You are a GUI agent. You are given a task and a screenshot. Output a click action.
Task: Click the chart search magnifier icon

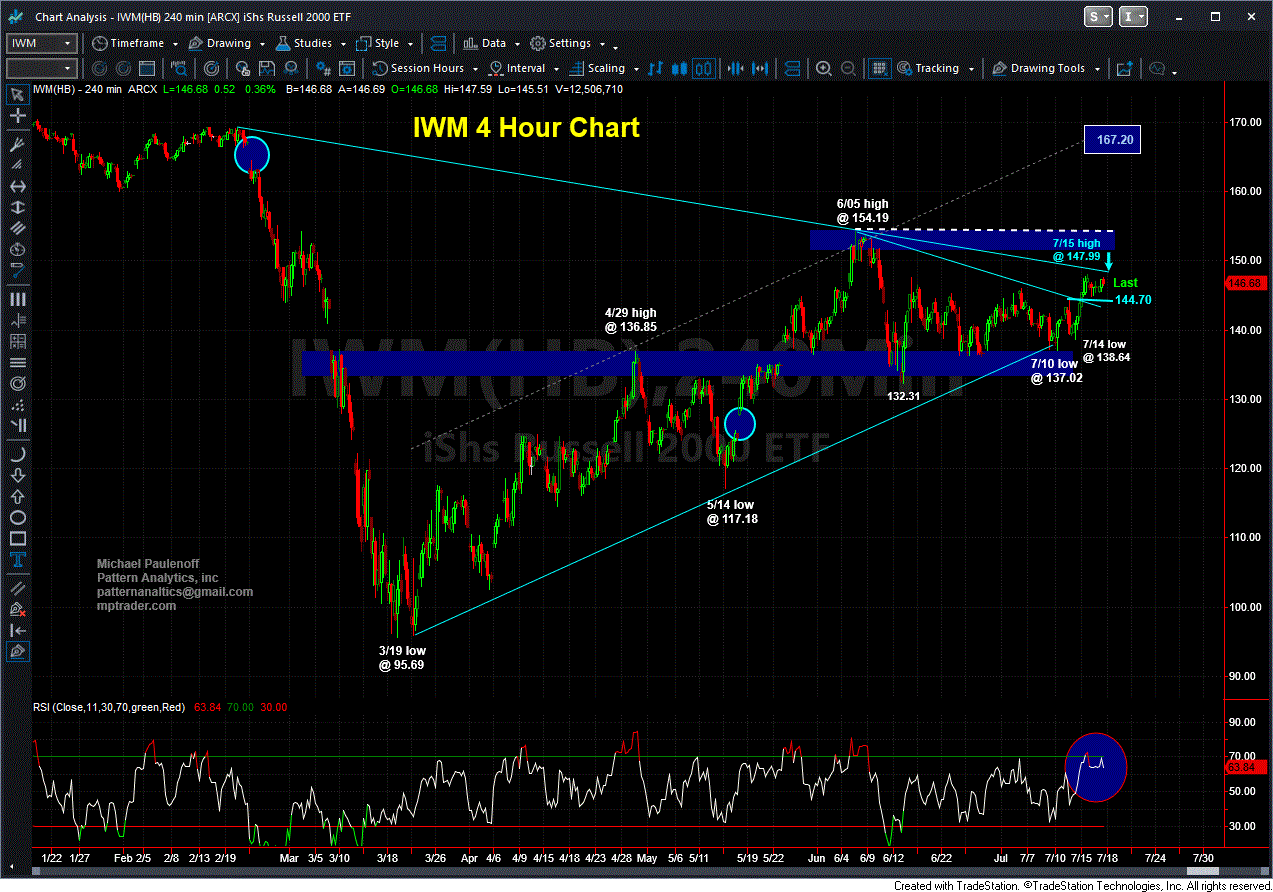(178, 68)
